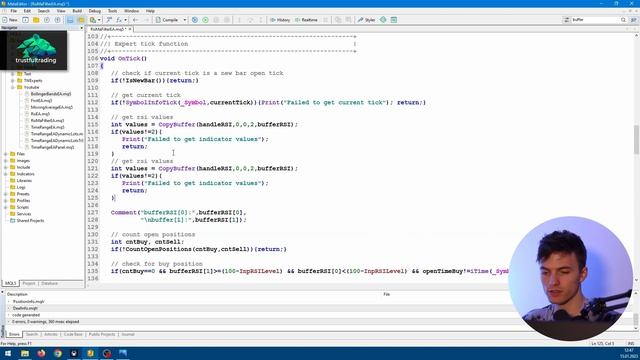Switch to the Public Projects toolbox tab
The width and height of the screenshot is (640, 360).
click(102, 334)
